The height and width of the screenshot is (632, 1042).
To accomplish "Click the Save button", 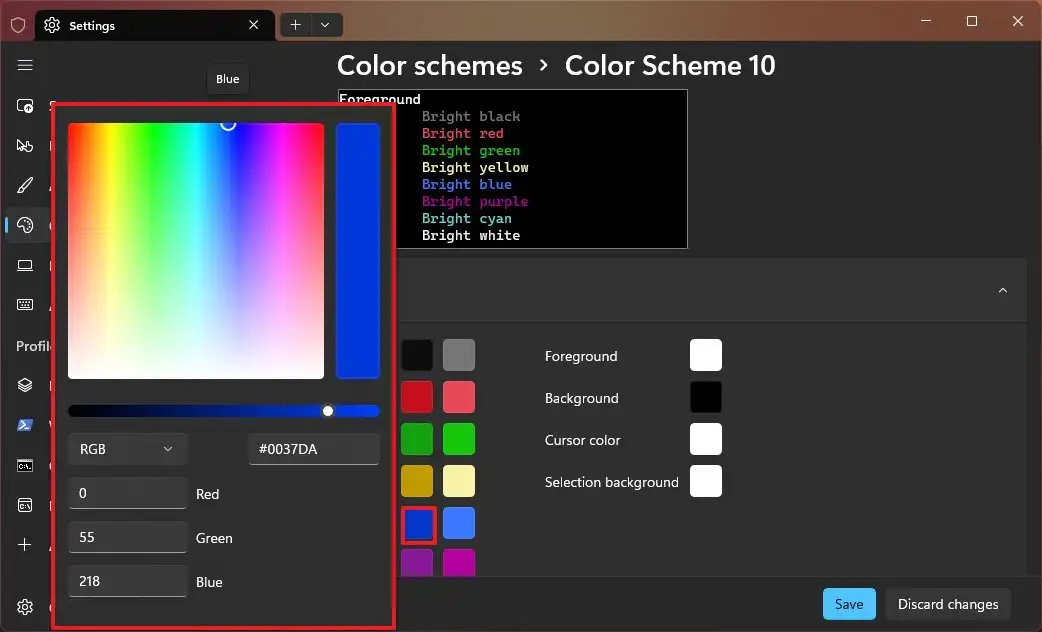I will 849,604.
